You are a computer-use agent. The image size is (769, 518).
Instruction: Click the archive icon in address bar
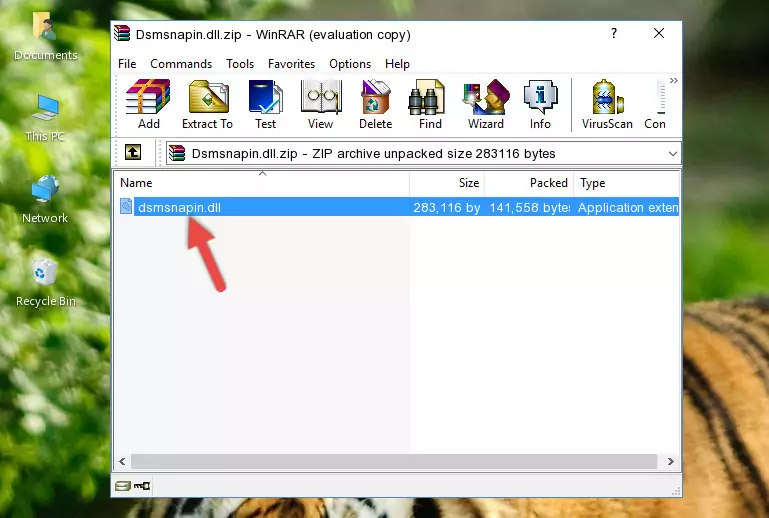[x=177, y=153]
